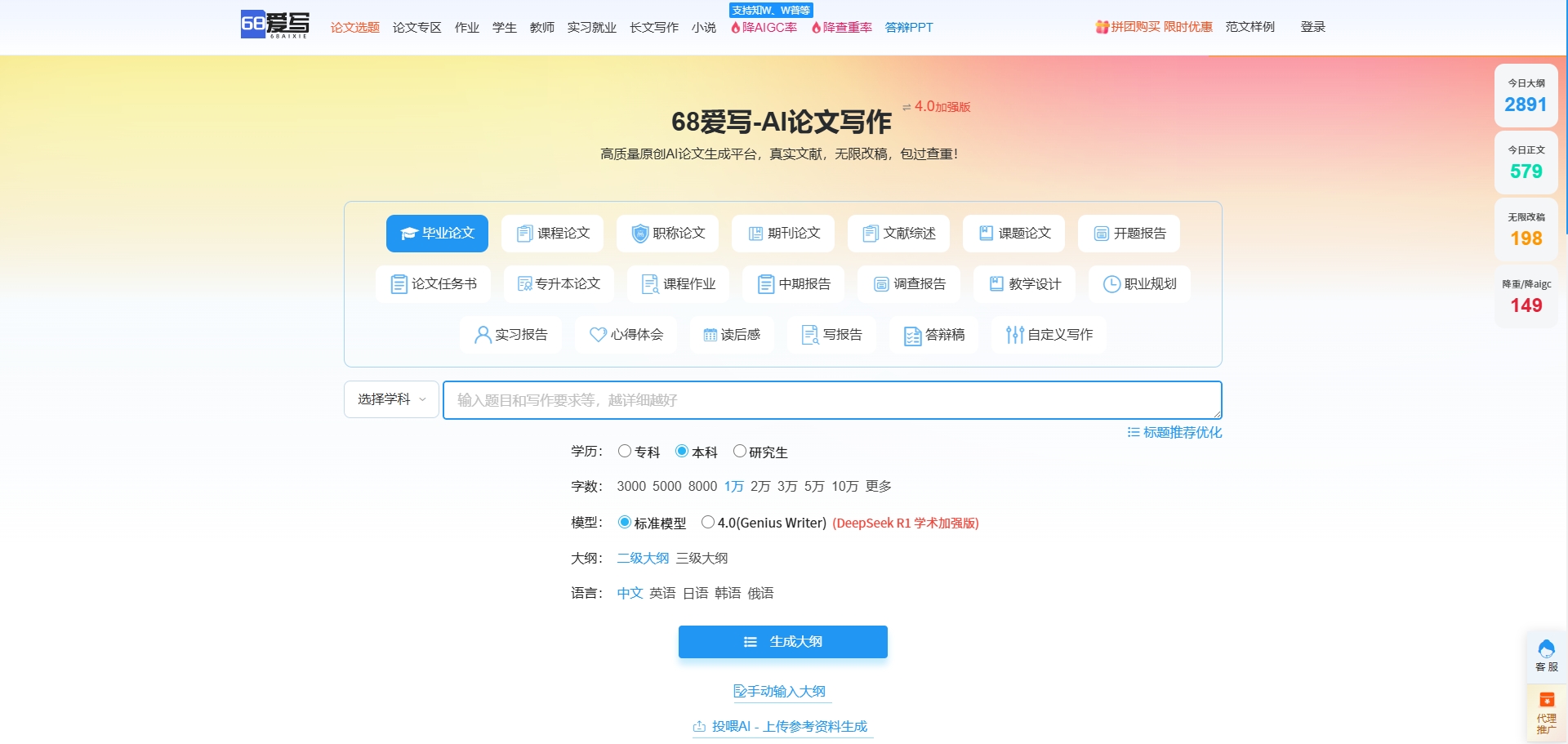Open 范文样例 page
The image size is (1568, 744).
(1249, 27)
